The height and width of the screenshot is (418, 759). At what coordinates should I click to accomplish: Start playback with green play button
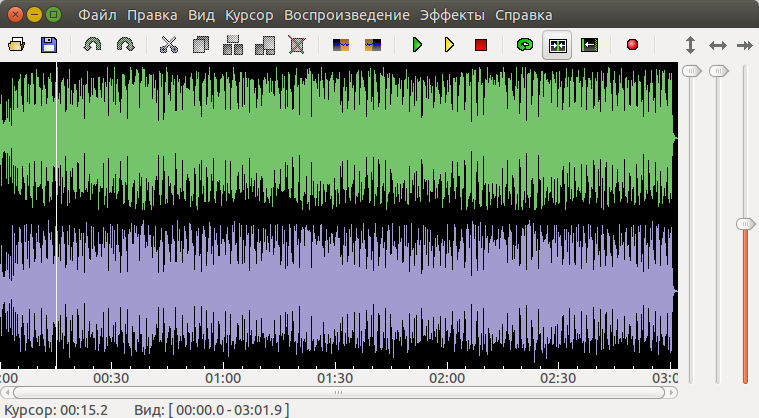pyautogui.click(x=417, y=45)
